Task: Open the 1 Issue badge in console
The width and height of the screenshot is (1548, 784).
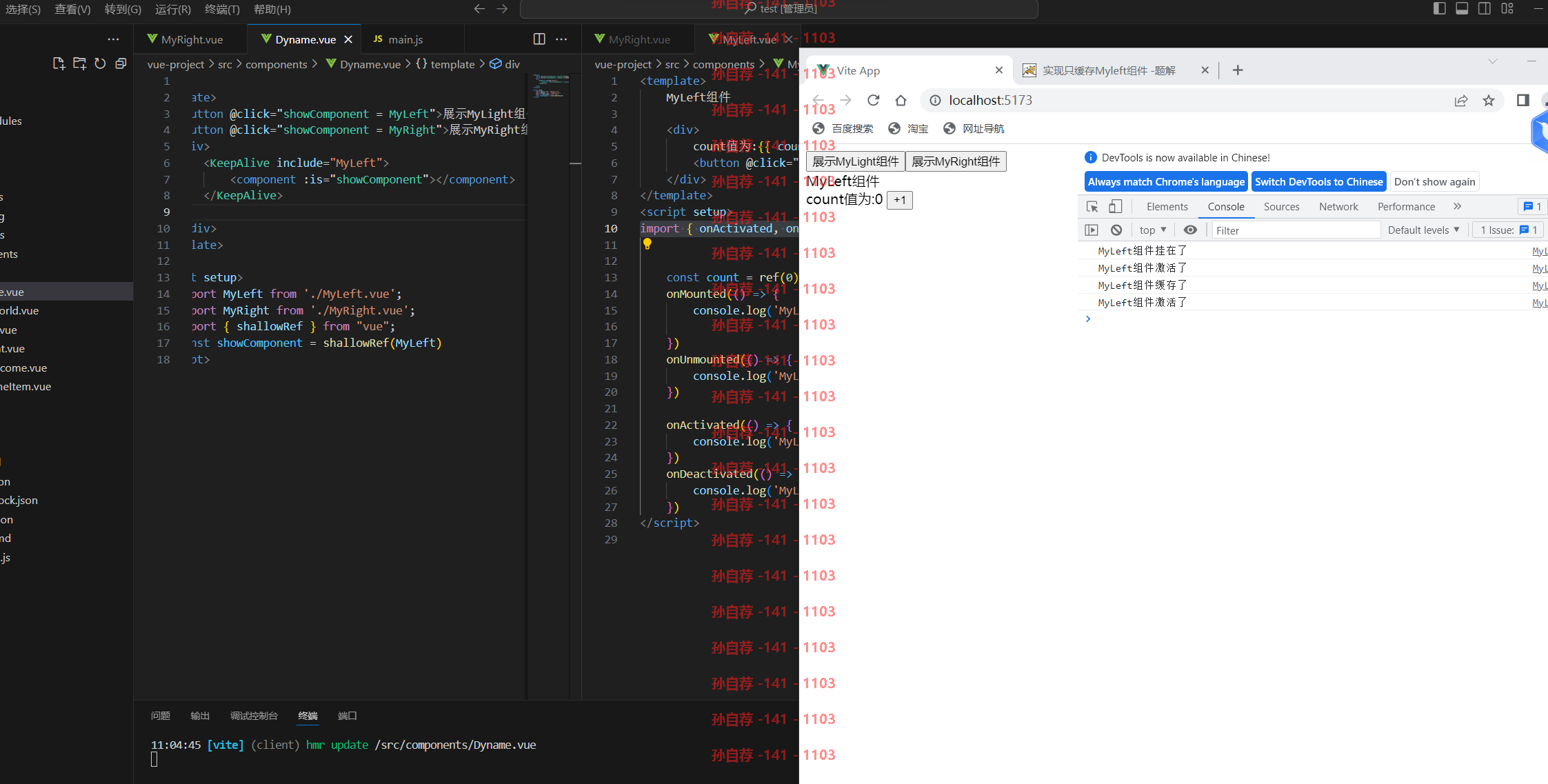Action: (1509, 230)
